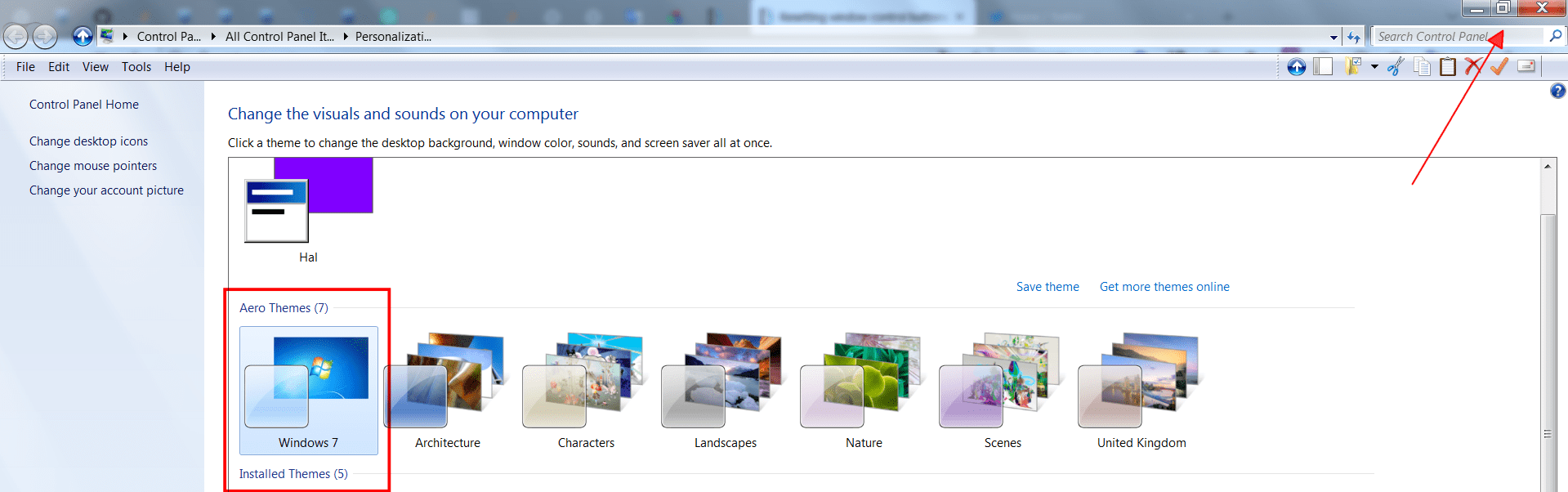Open the File menu

pos(25,67)
